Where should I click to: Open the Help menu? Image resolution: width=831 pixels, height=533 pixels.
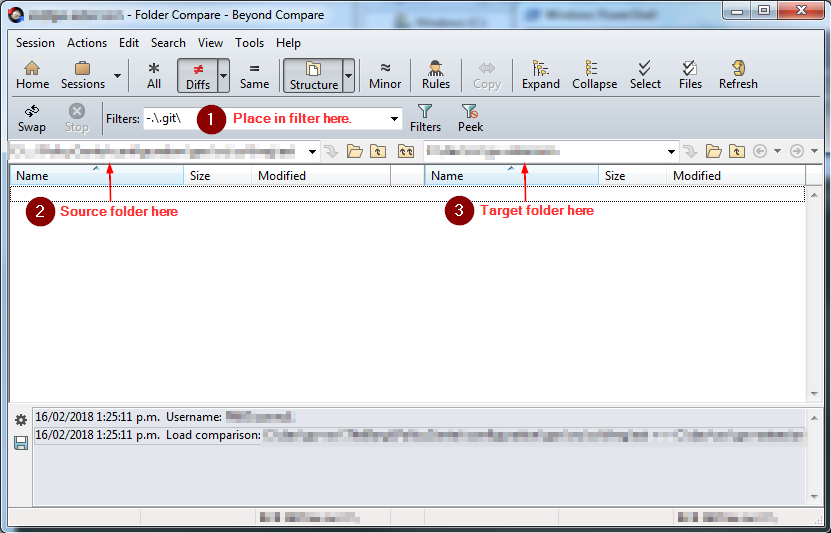[288, 43]
